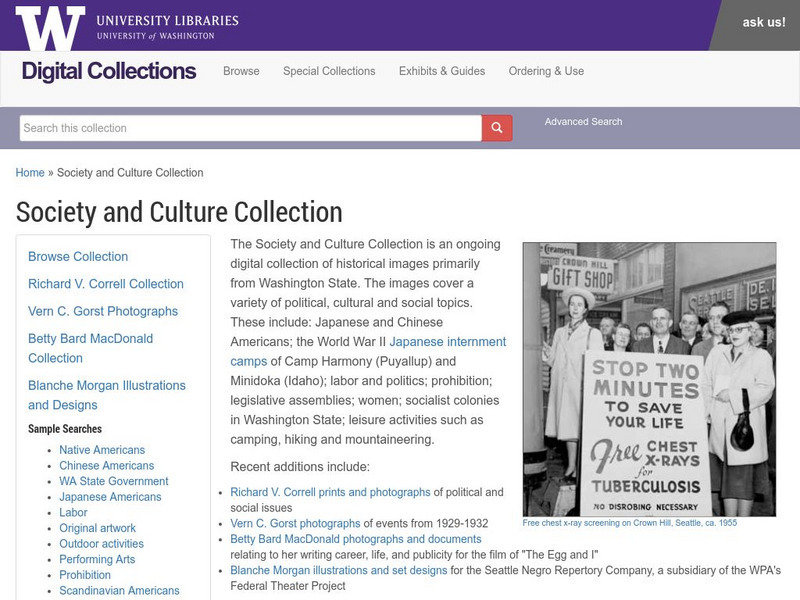800x600 pixels.
Task: Open the Richard V. Correll Collection link
Action: pyautogui.click(x=106, y=284)
